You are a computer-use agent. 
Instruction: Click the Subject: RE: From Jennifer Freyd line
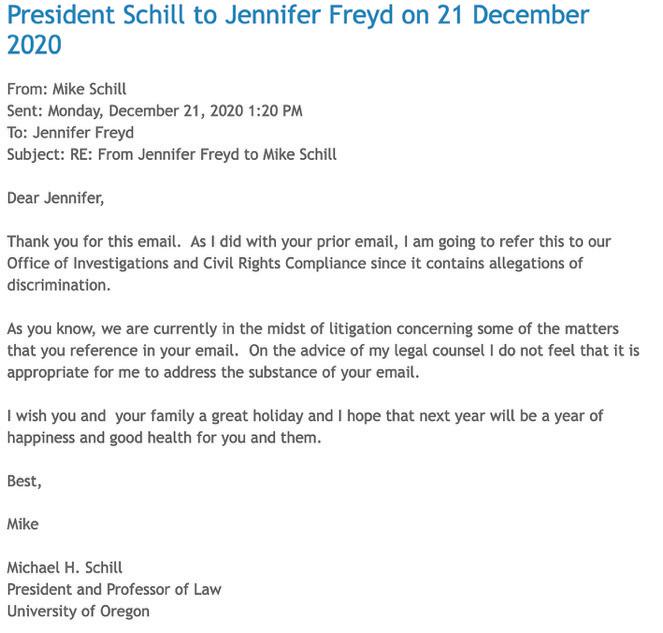[172, 155]
